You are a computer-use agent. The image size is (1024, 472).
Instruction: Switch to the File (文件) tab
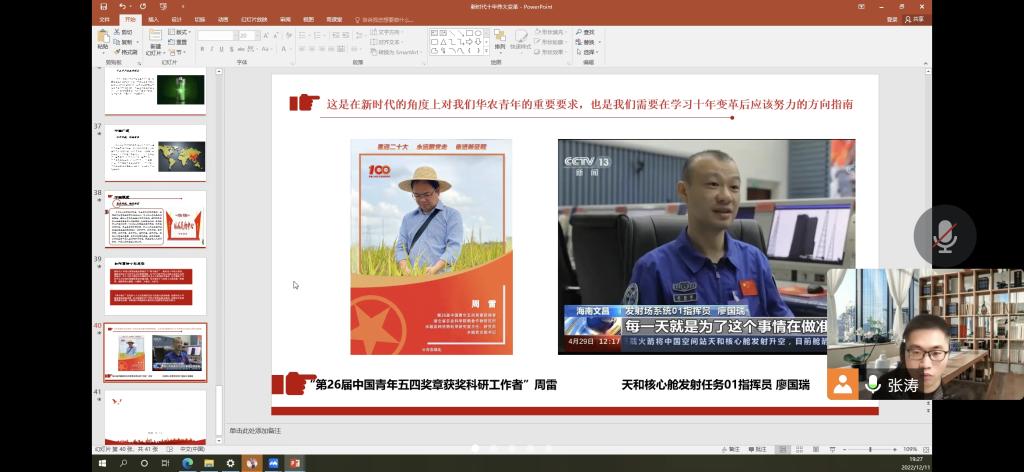click(x=105, y=19)
